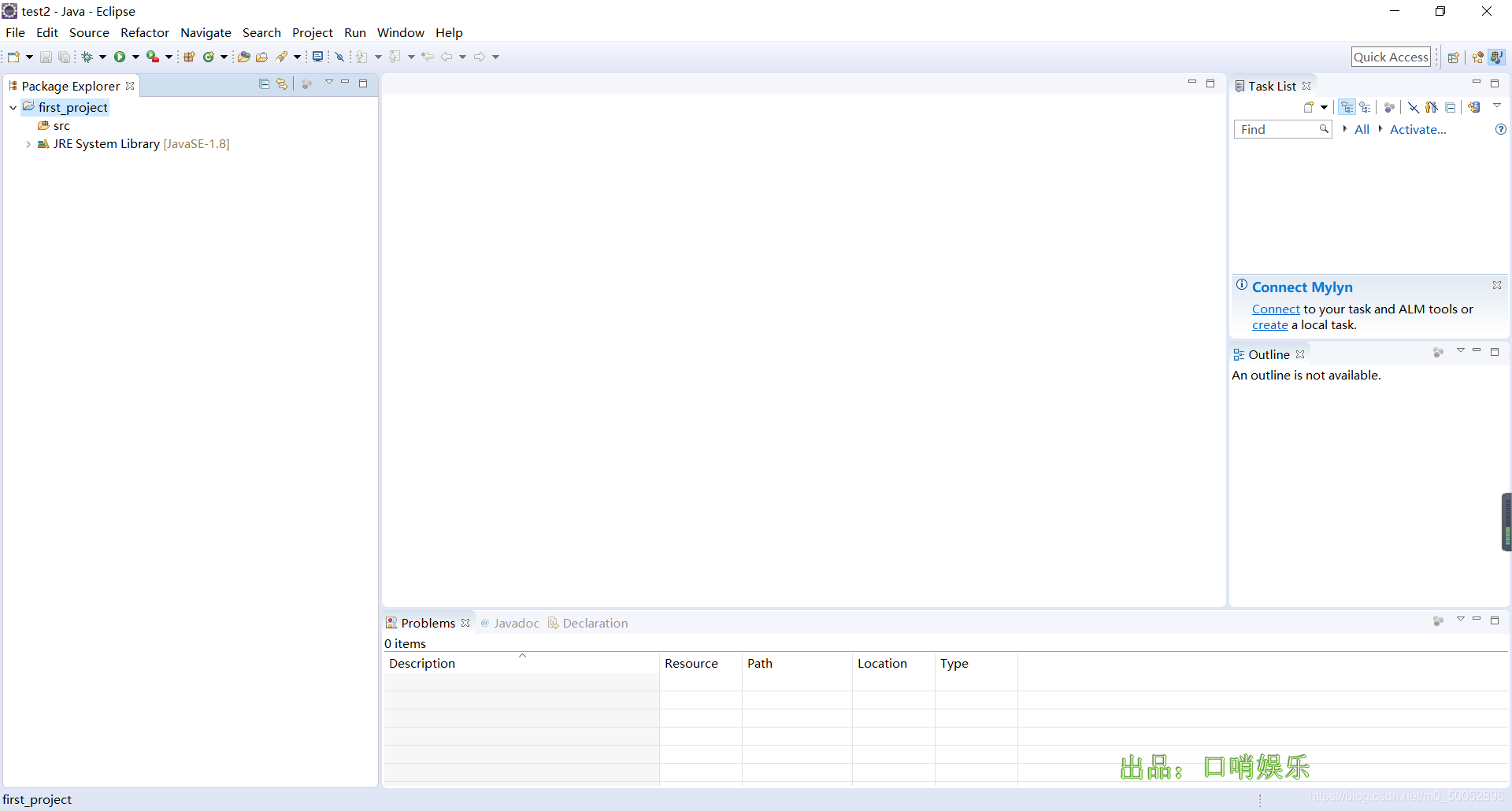Click the Run External Tools icon

point(153,57)
